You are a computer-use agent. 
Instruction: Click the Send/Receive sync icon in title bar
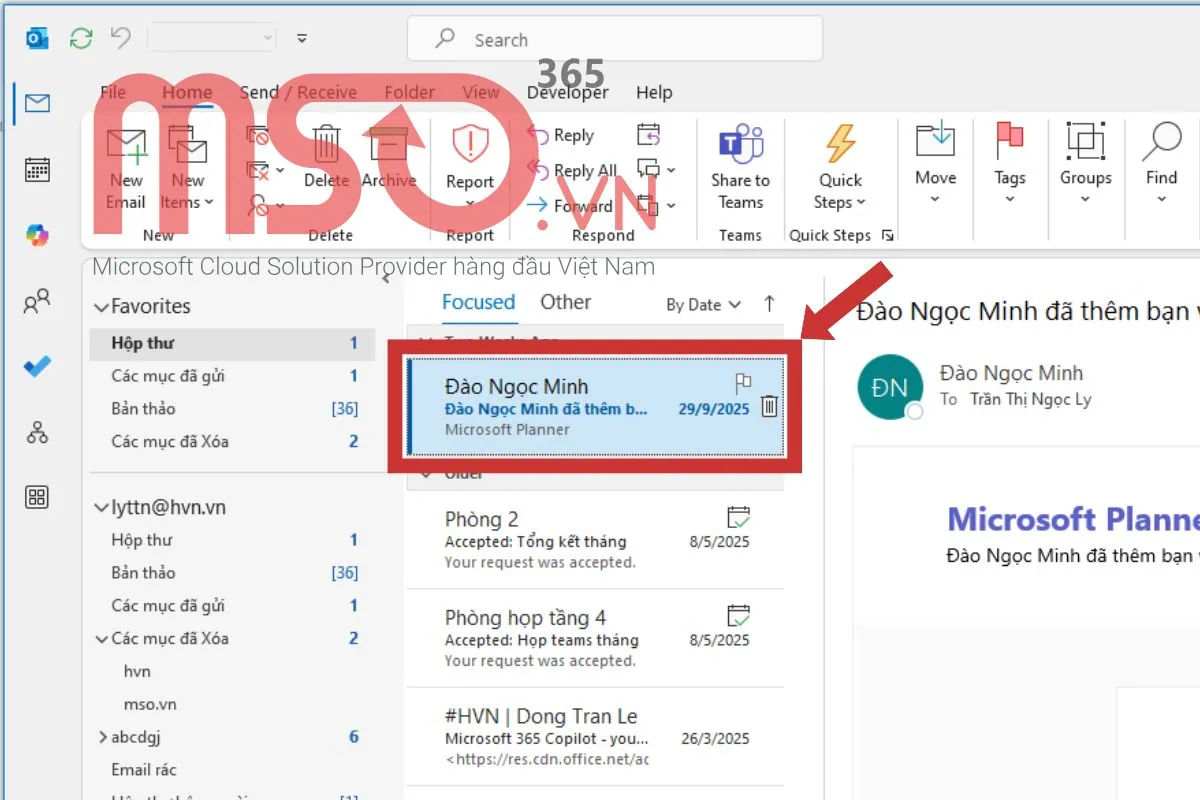pos(80,39)
